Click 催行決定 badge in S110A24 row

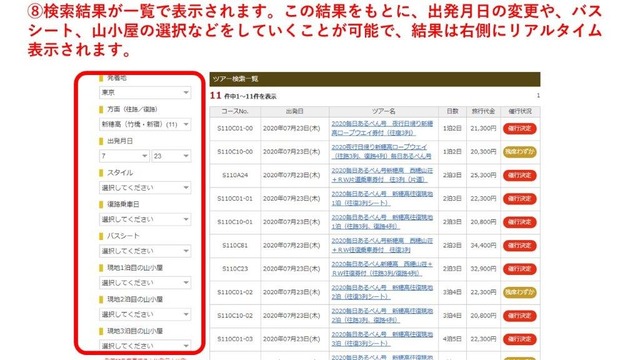click(520, 176)
